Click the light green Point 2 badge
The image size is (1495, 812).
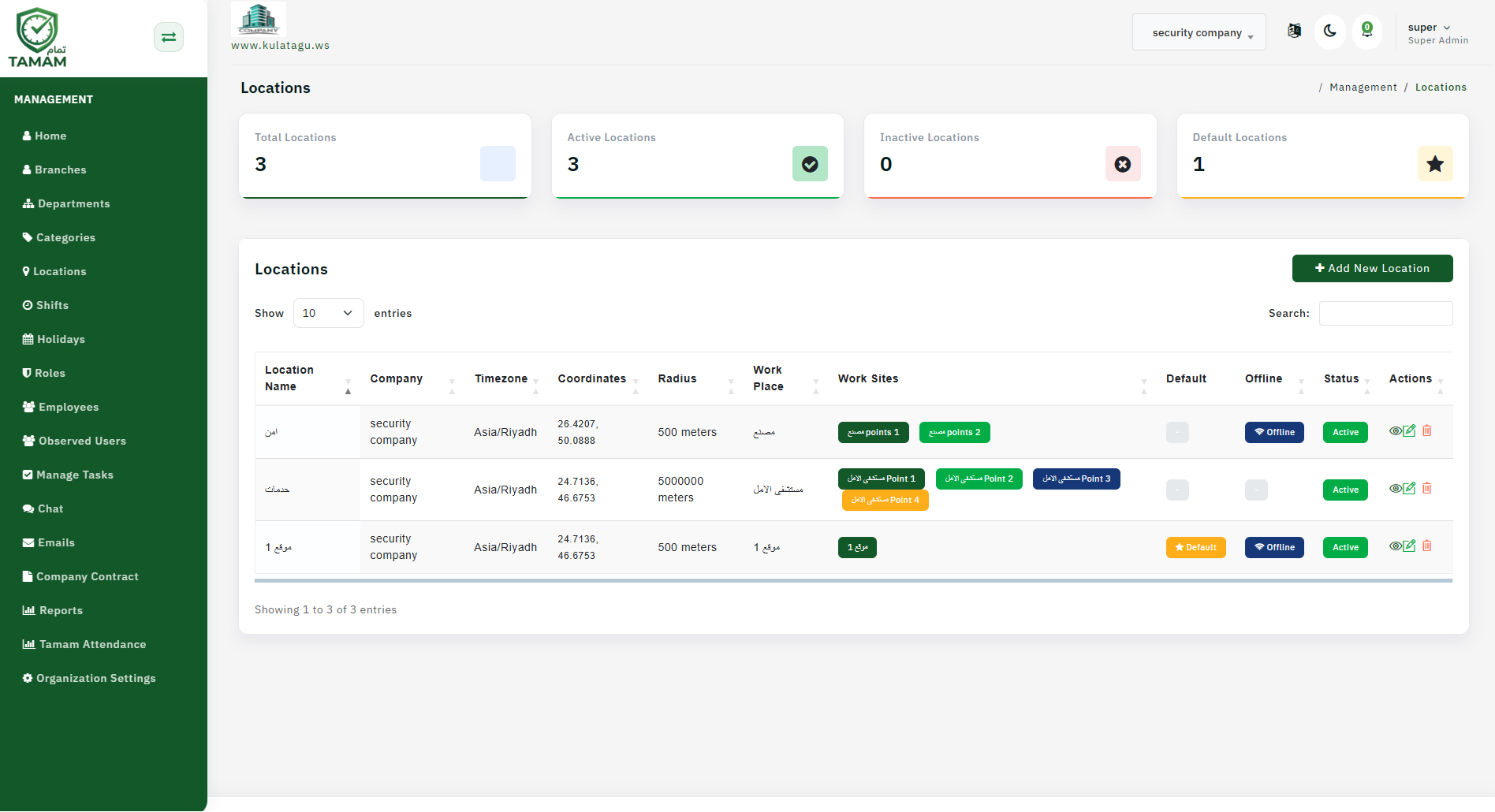tap(979, 479)
